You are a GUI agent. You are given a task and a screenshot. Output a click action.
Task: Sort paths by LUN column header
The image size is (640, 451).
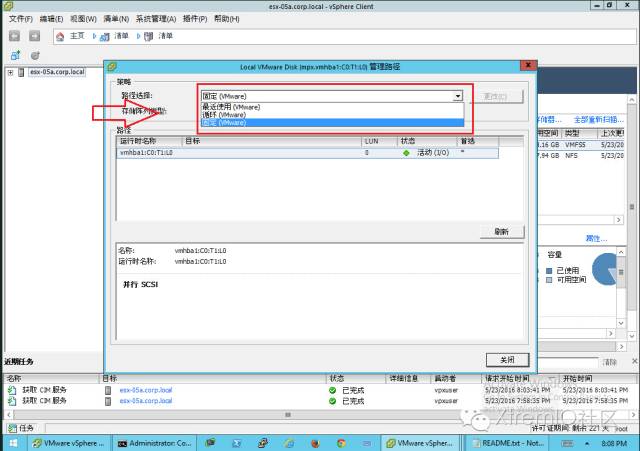click(x=379, y=141)
